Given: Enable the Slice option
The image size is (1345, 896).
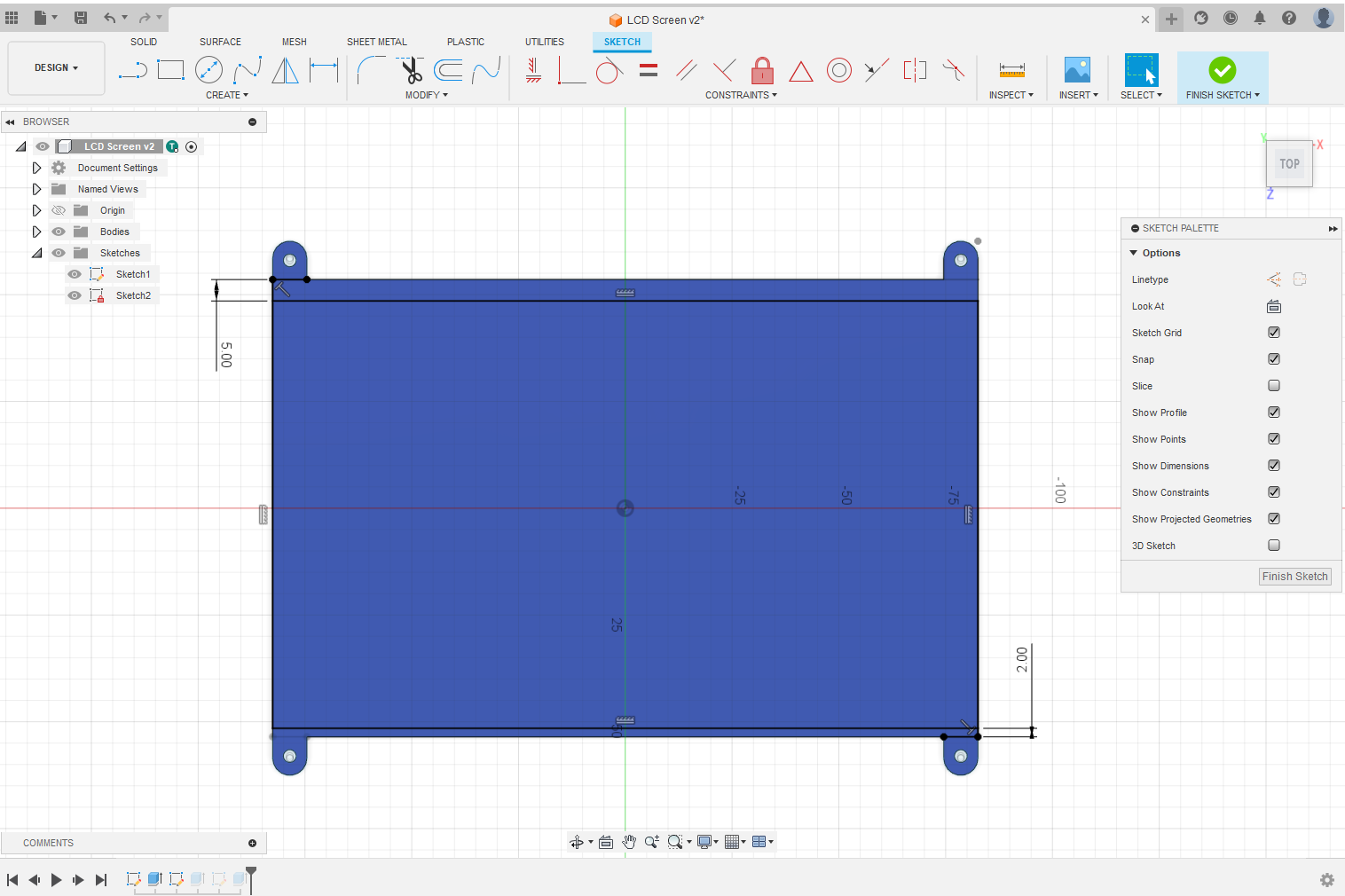Looking at the screenshot, I should coord(1274,385).
